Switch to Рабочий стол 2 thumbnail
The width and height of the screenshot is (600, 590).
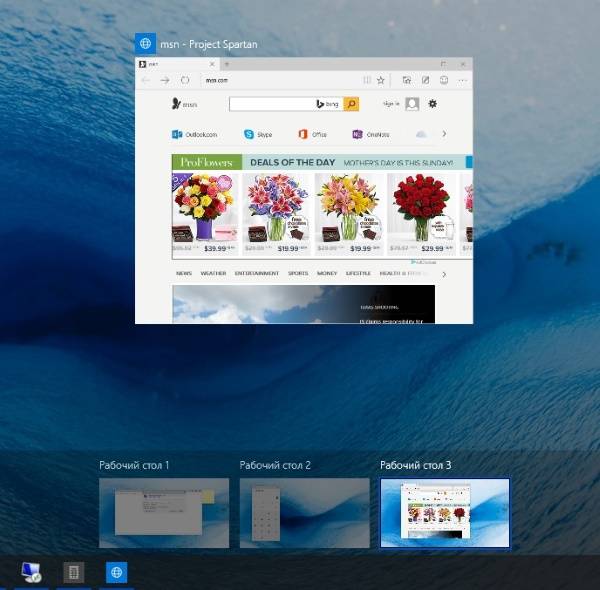(x=304, y=513)
